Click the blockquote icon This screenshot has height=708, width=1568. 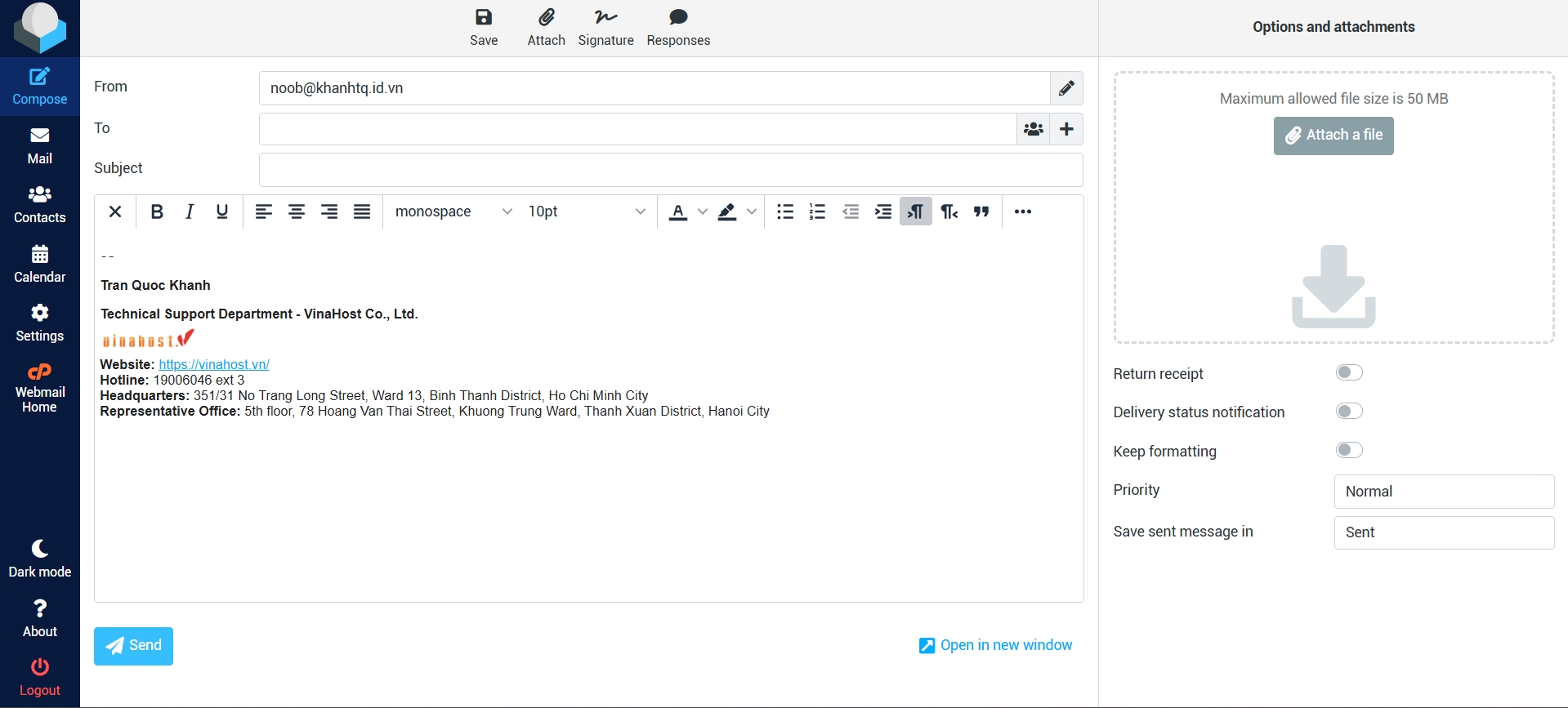(x=981, y=212)
